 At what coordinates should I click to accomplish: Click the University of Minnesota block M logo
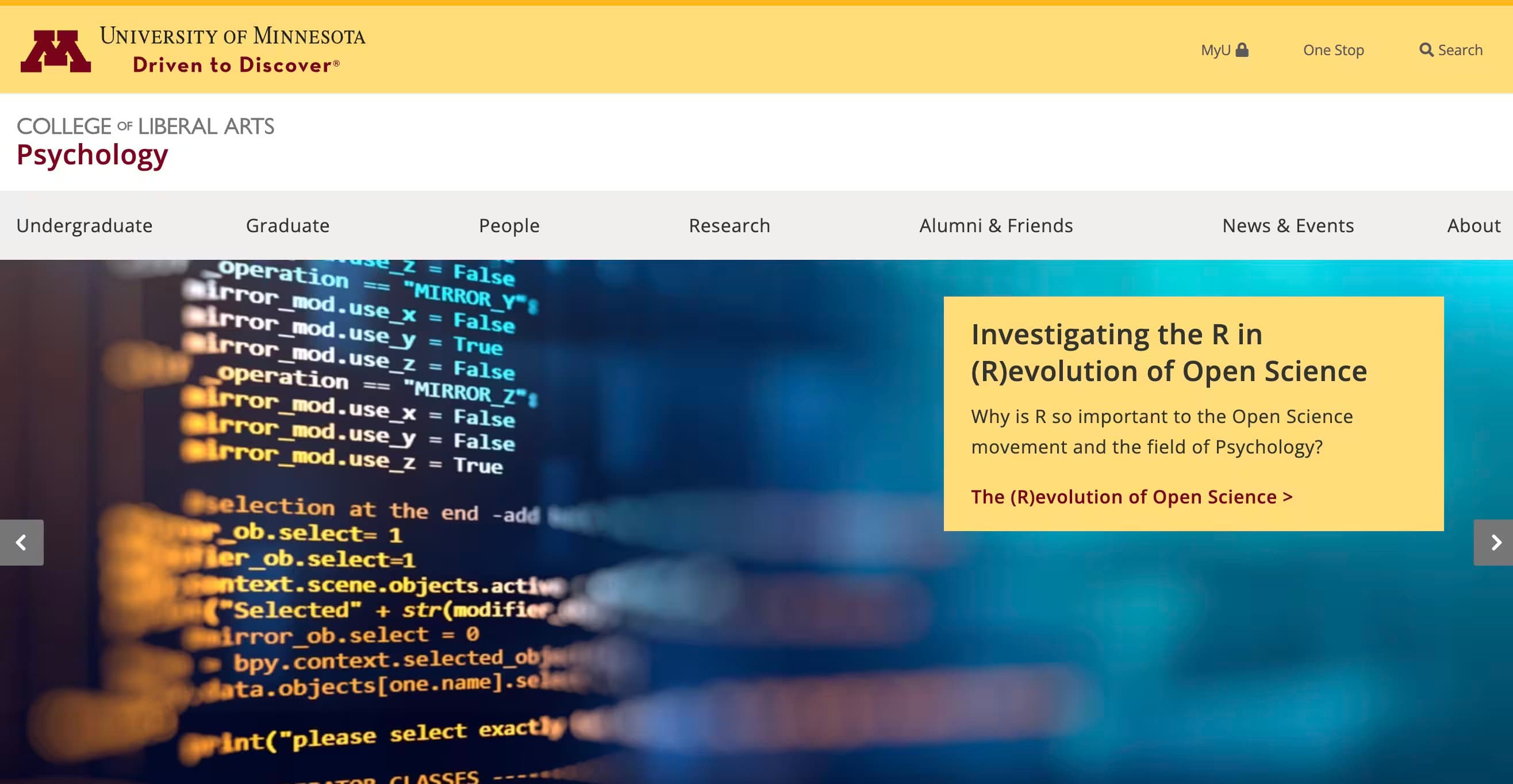(56, 51)
